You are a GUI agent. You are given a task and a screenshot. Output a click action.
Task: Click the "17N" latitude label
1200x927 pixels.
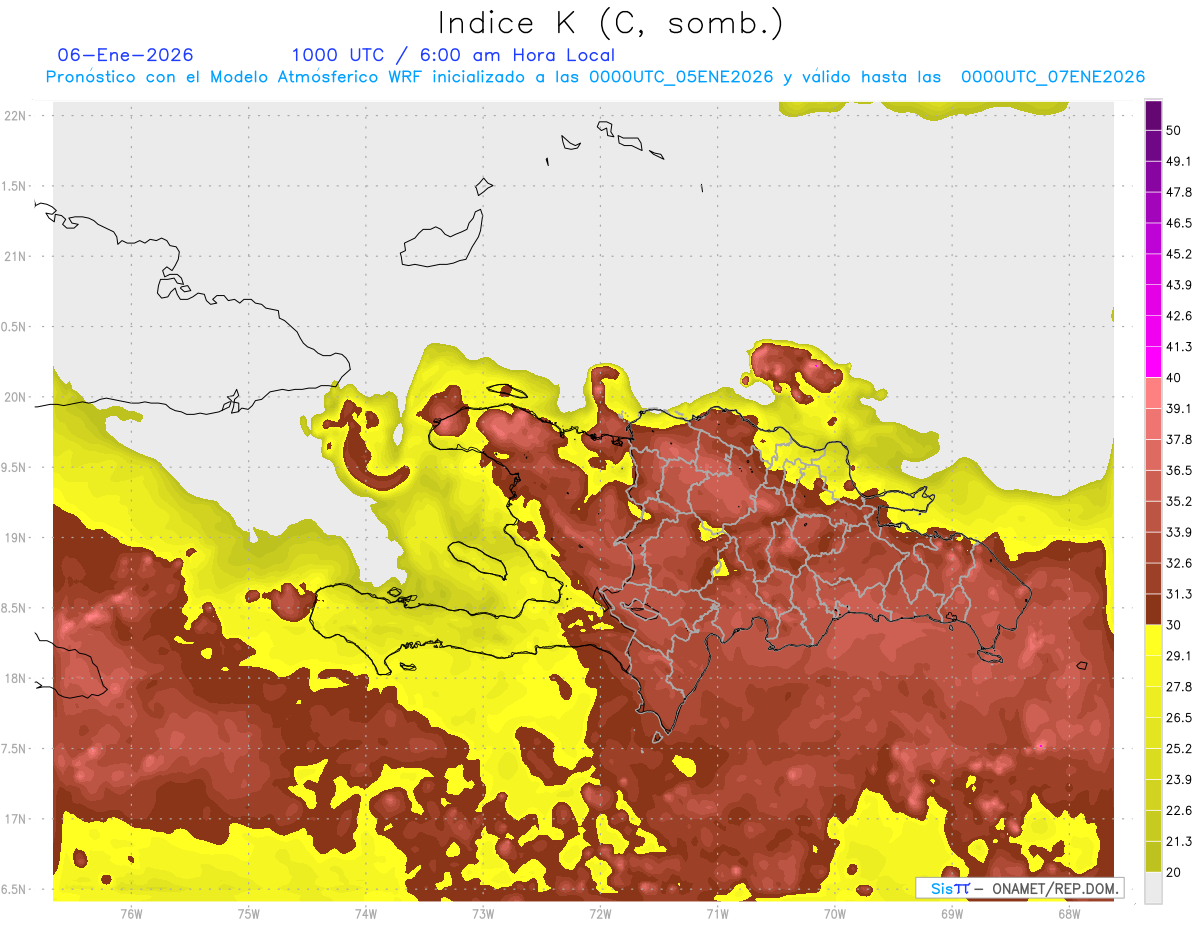coord(16,820)
